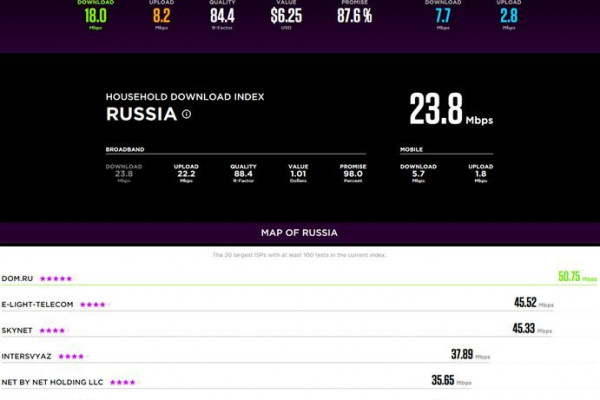
Task: Open the E-LIGHT-TELECOM provider link
Action: pyautogui.click(x=38, y=304)
